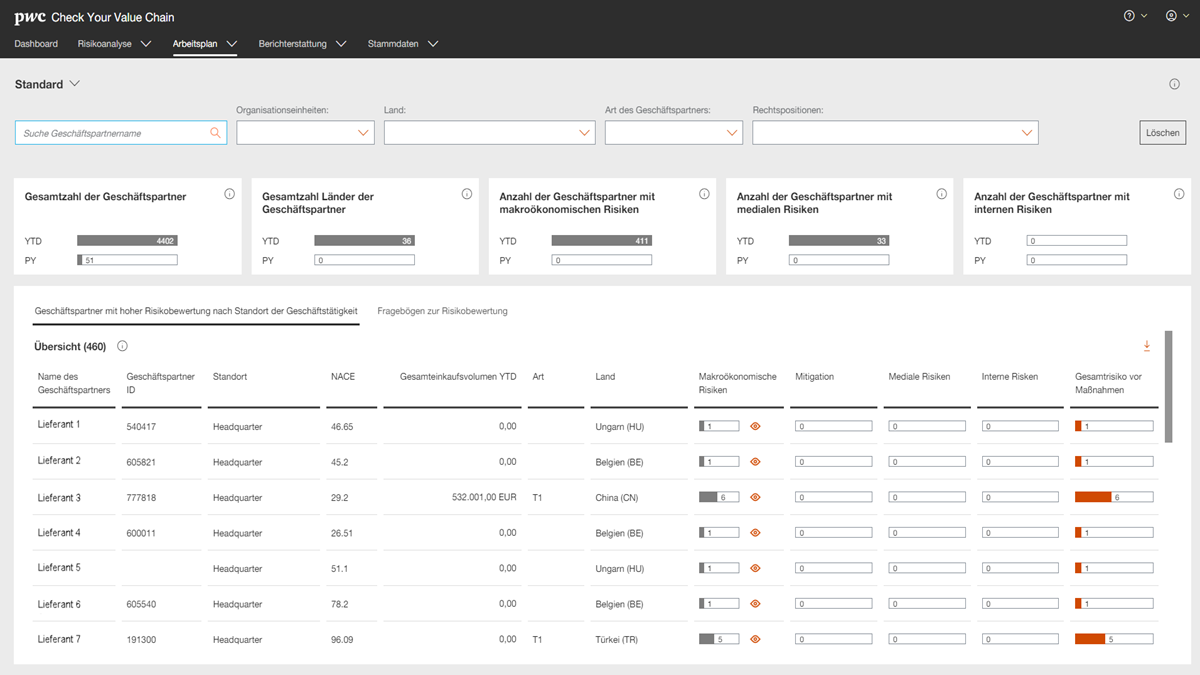Show info for makroökonomischen Risiken card

pos(704,194)
